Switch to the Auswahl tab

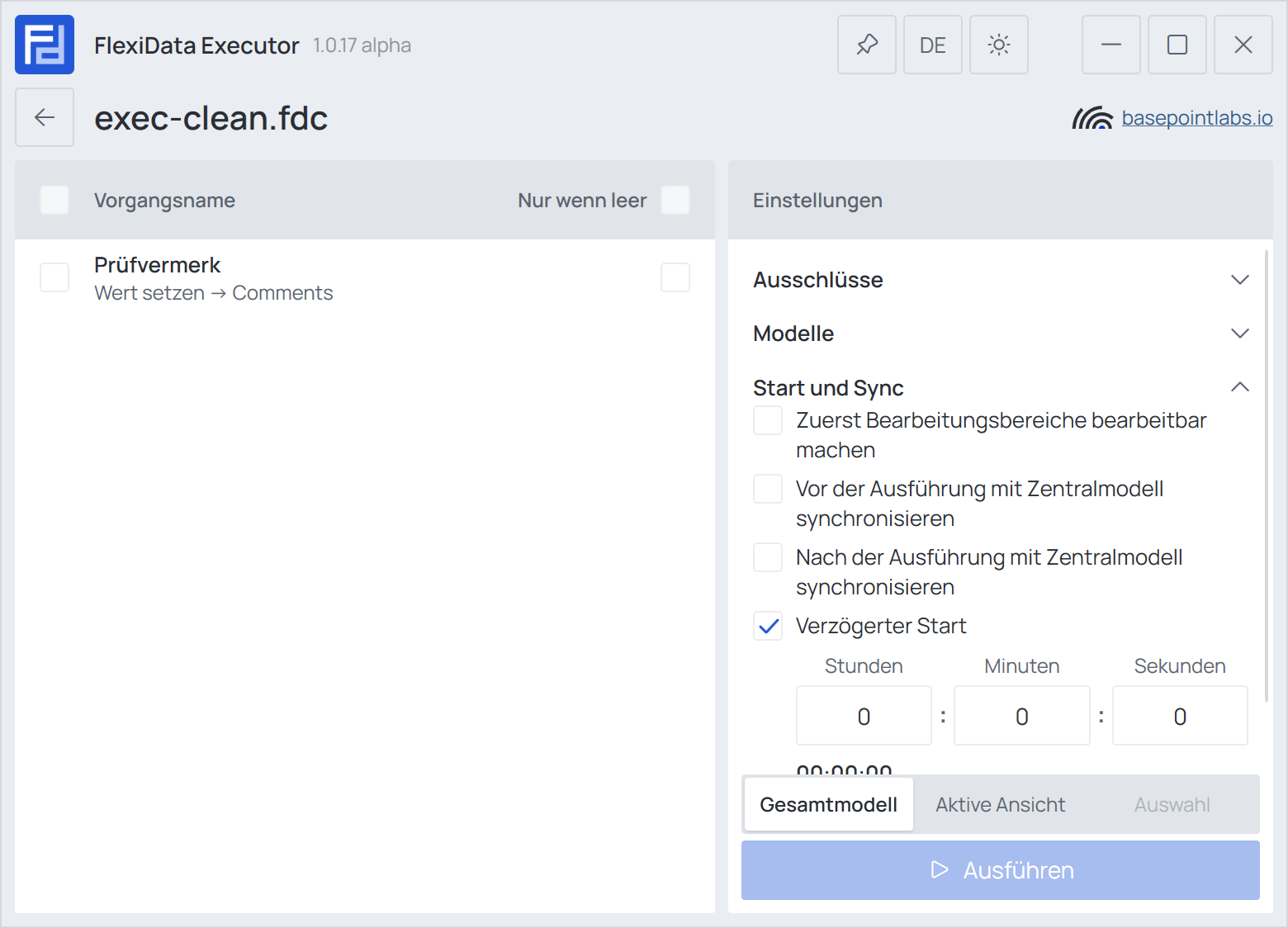1172,804
